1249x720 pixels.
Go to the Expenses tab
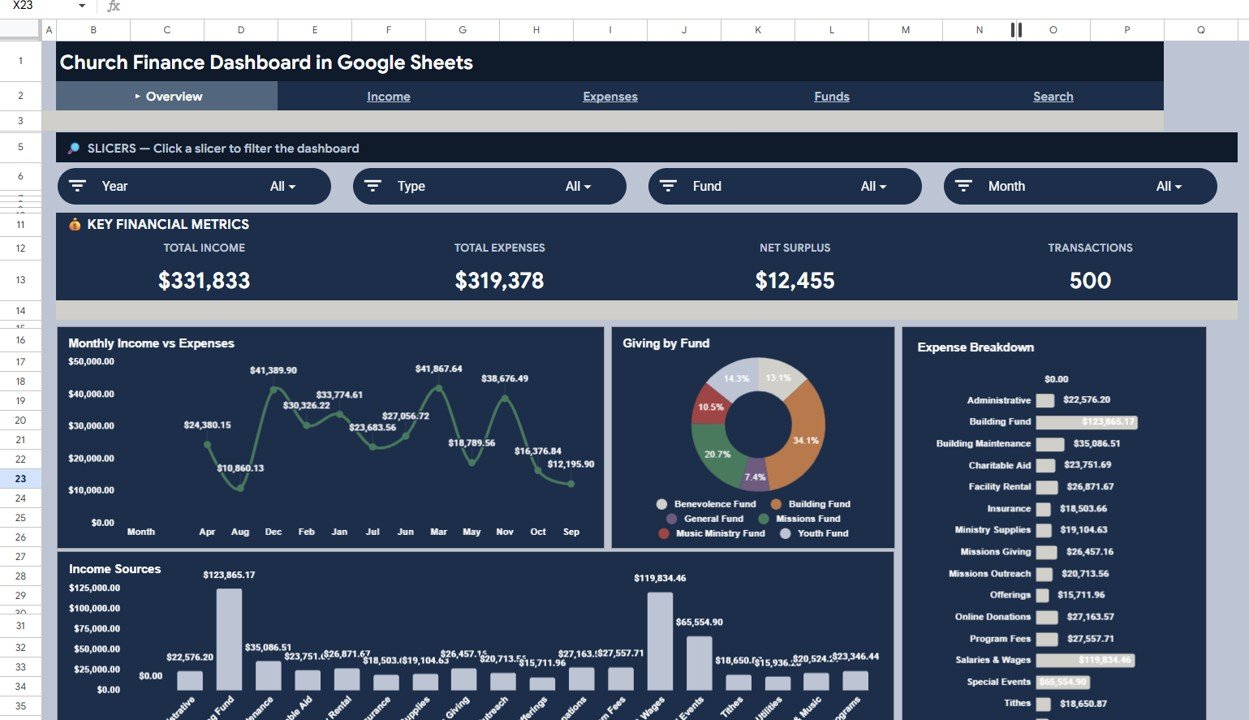[610, 97]
